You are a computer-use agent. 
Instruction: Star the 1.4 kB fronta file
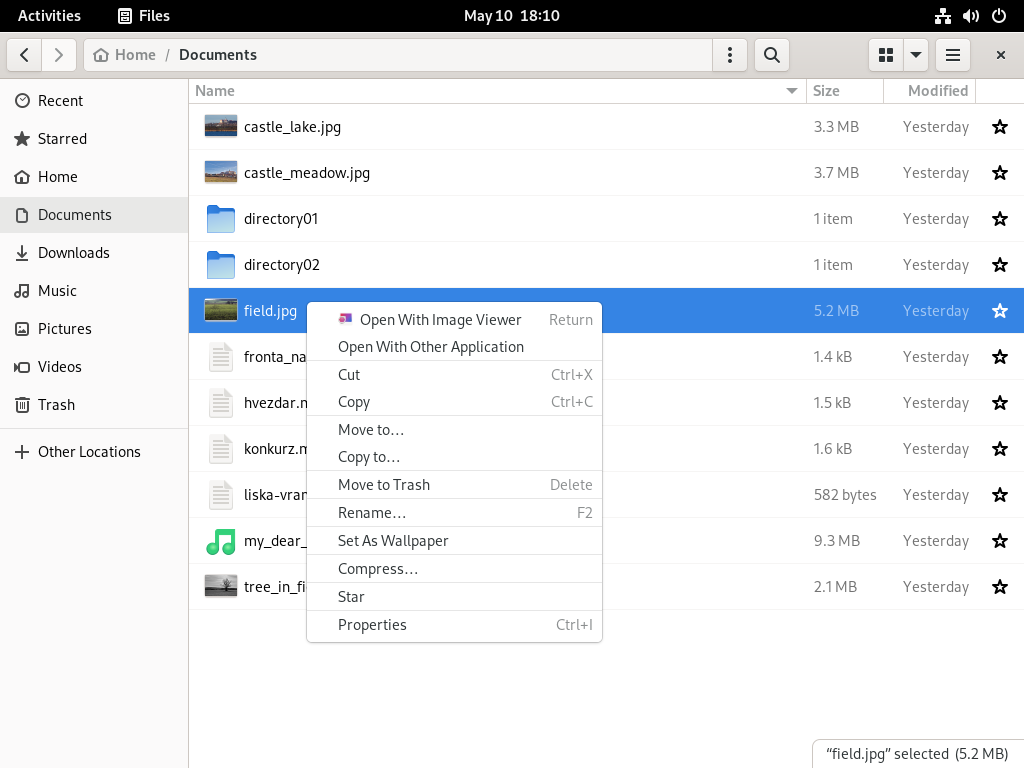point(1000,357)
